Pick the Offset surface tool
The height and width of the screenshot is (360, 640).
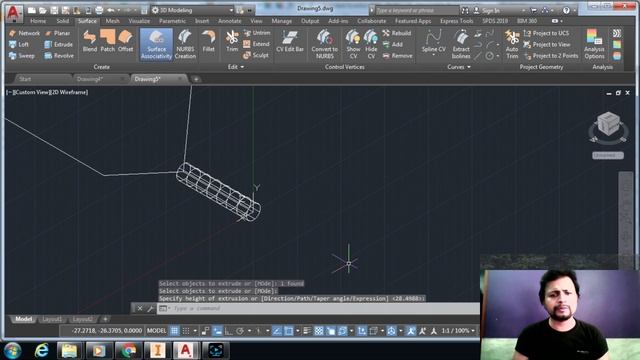click(x=125, y=41)
